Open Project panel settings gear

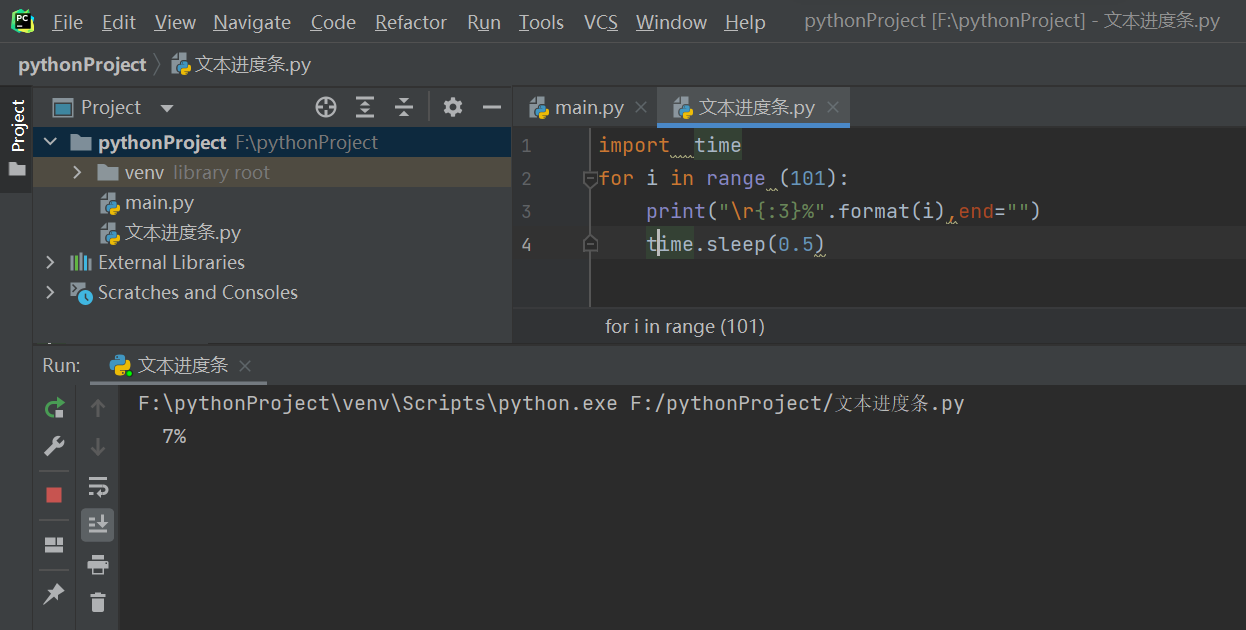(452, 107)
